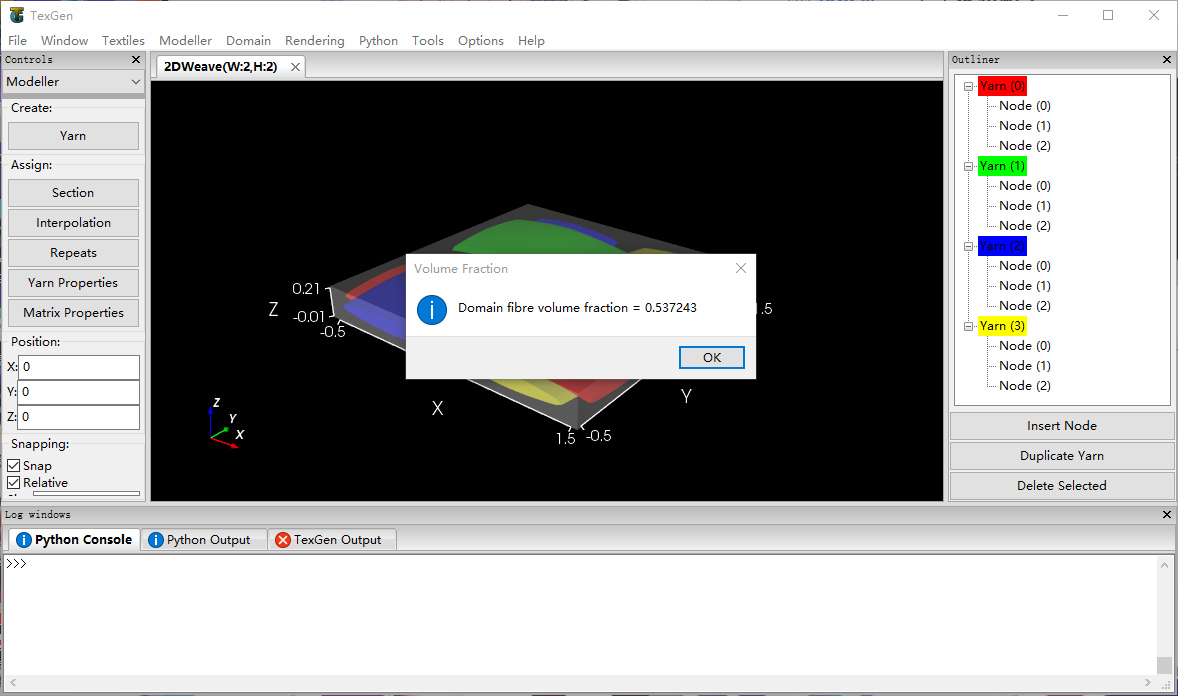This screenshot has height=696, width=1178.
Task: Open the Textiles menu
Action: [x=123, y=41]
